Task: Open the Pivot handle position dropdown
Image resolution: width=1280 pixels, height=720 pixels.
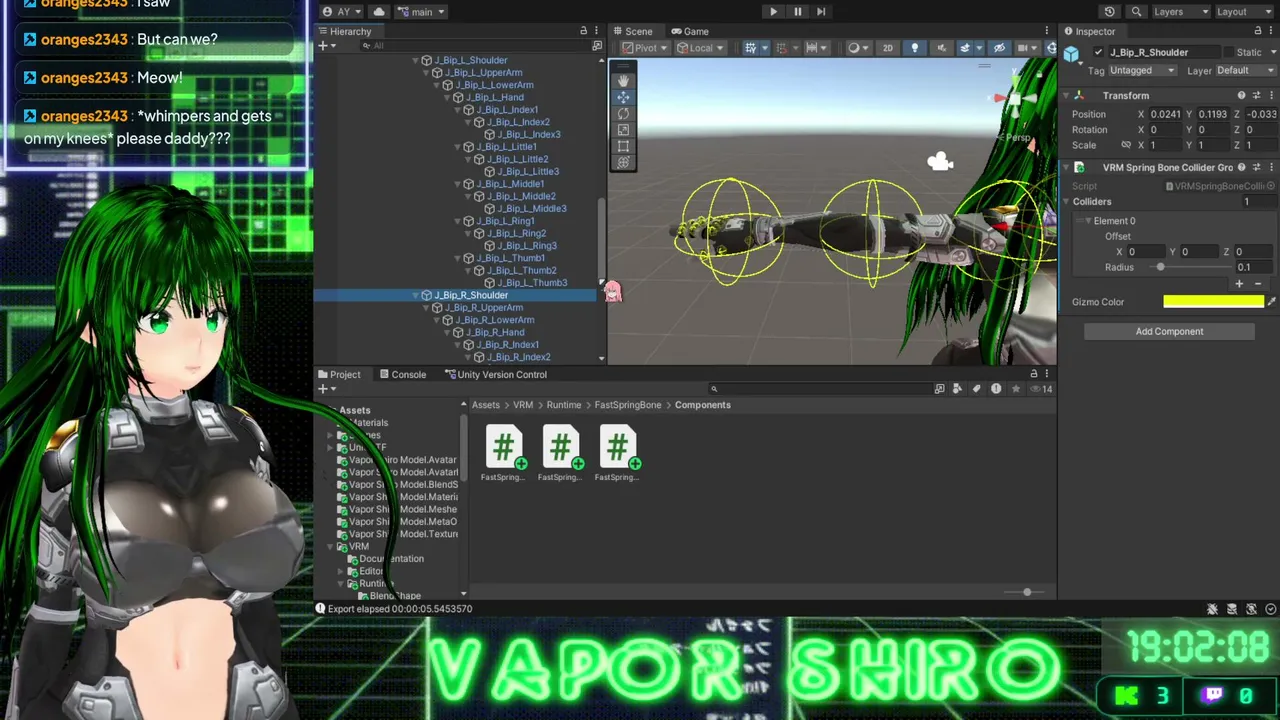Action: click(x=645, y=48)
